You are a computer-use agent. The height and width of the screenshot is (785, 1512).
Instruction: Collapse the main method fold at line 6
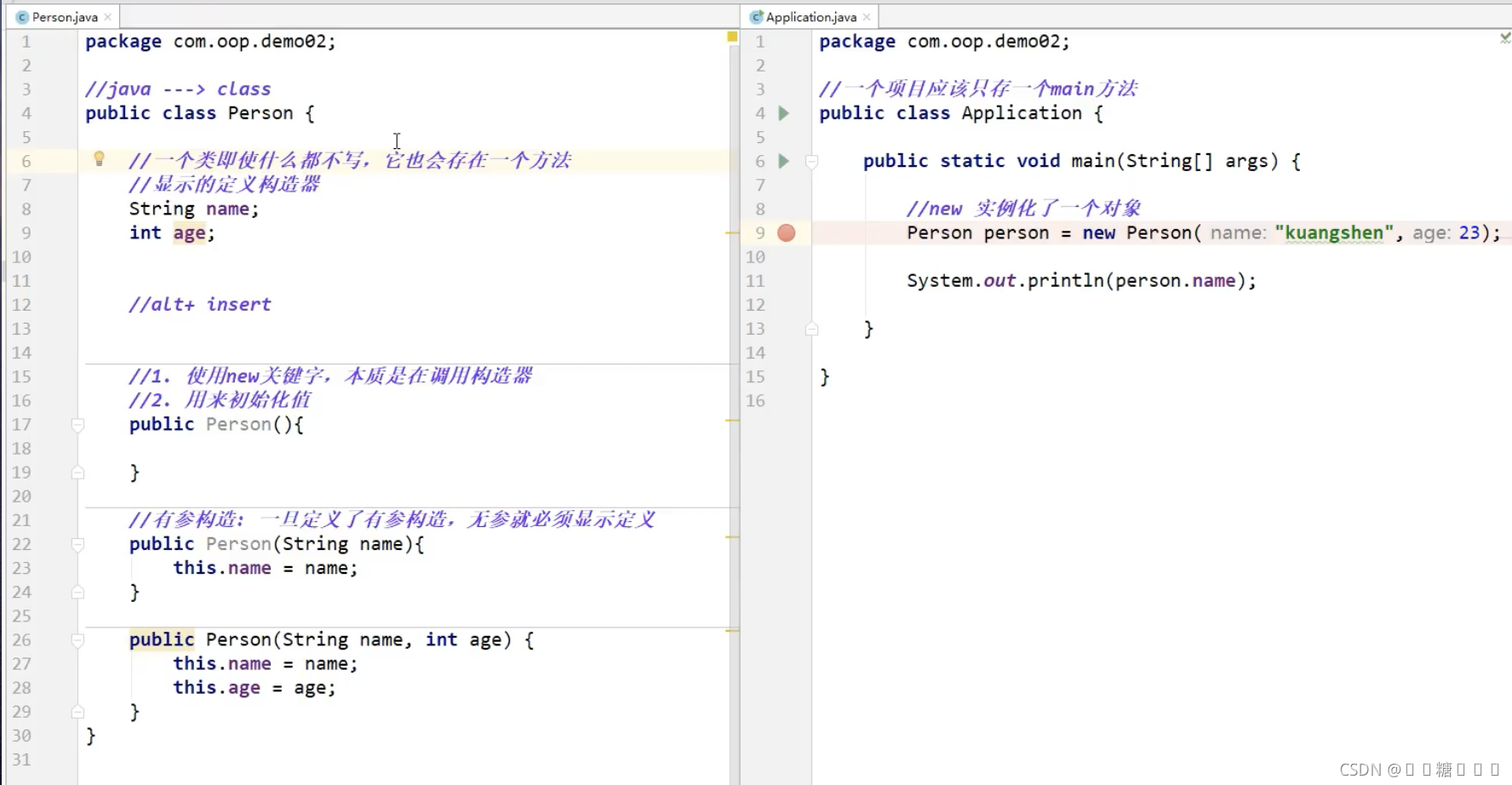(x=811, y=161)
